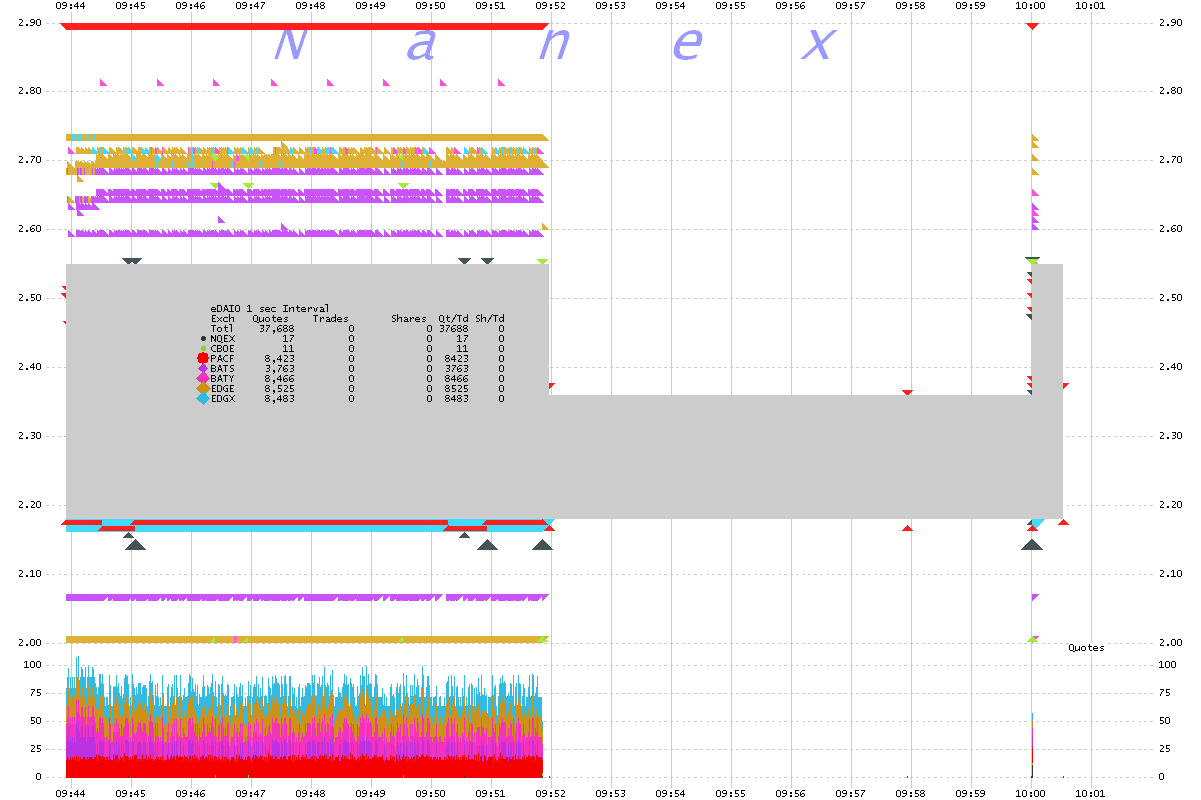Click the 'Shares' column header
This screenshot has width=1201, height=800.
click(409, 318)
